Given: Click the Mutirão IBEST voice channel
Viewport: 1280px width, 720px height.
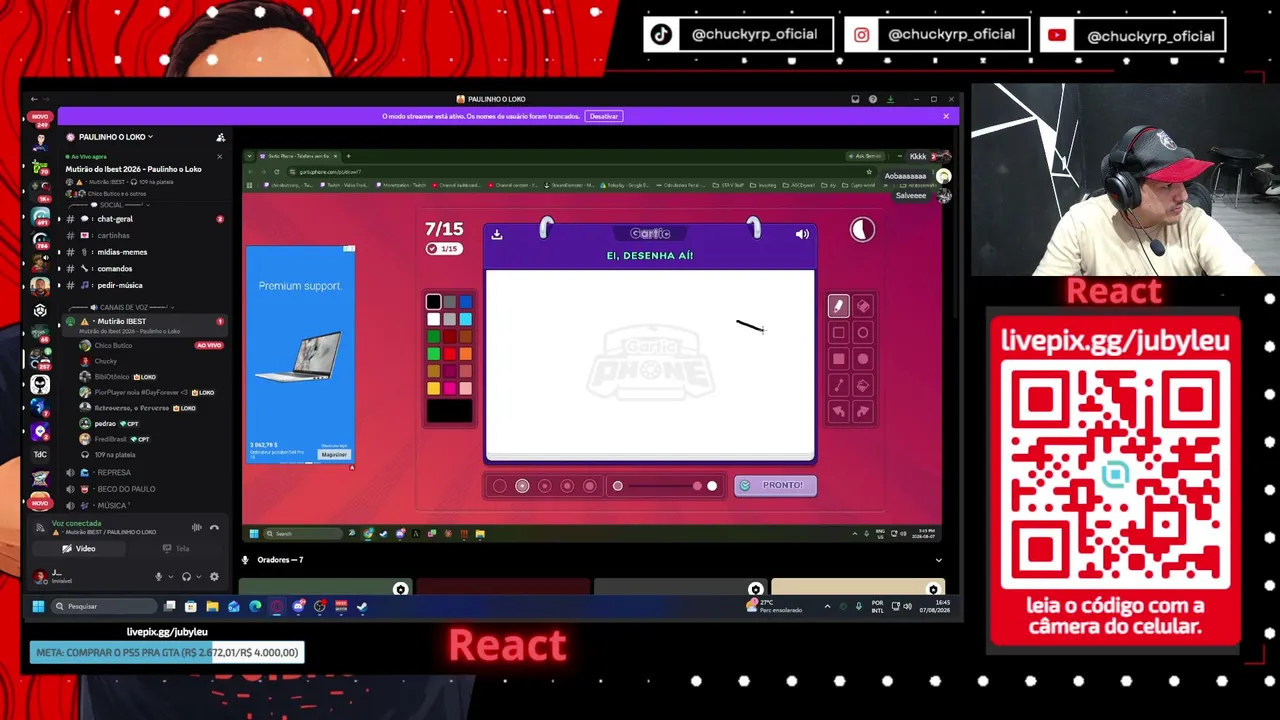Looking at the screenshot, I should click(x=143, y=325).
